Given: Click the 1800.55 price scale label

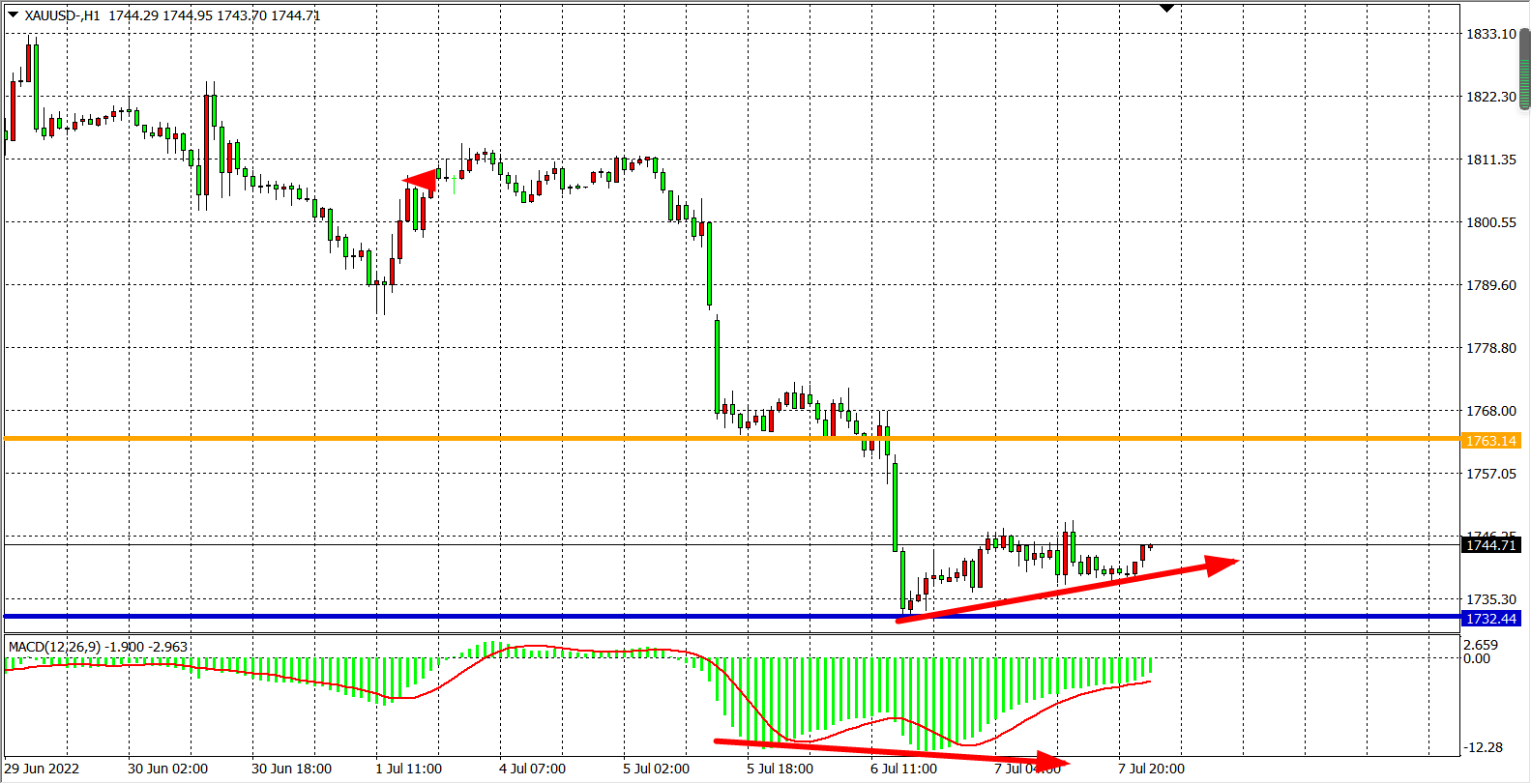Looking at the screenshot, I should click(1490, 222).
